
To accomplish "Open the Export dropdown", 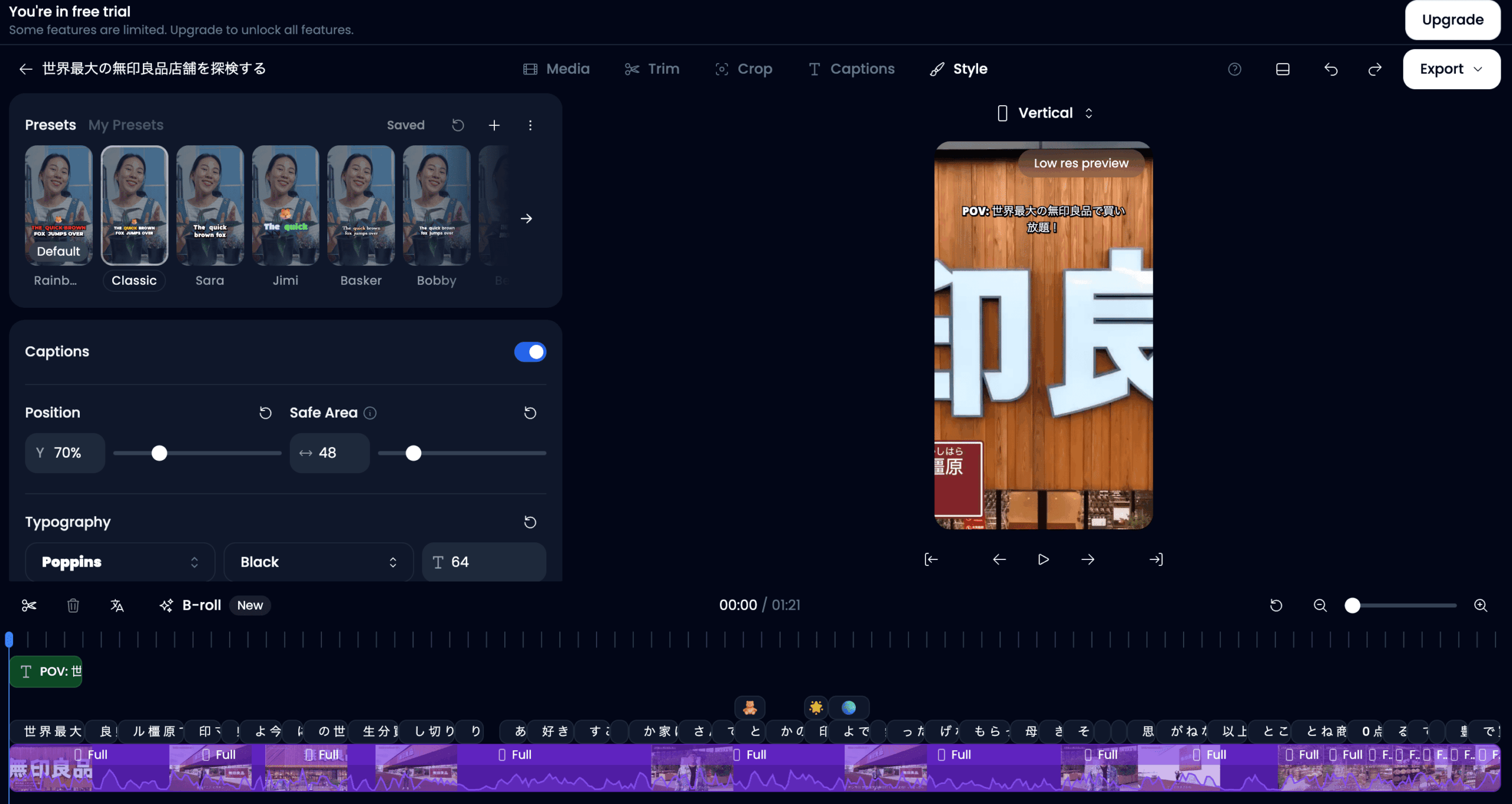I will [x=1452, y=69].
